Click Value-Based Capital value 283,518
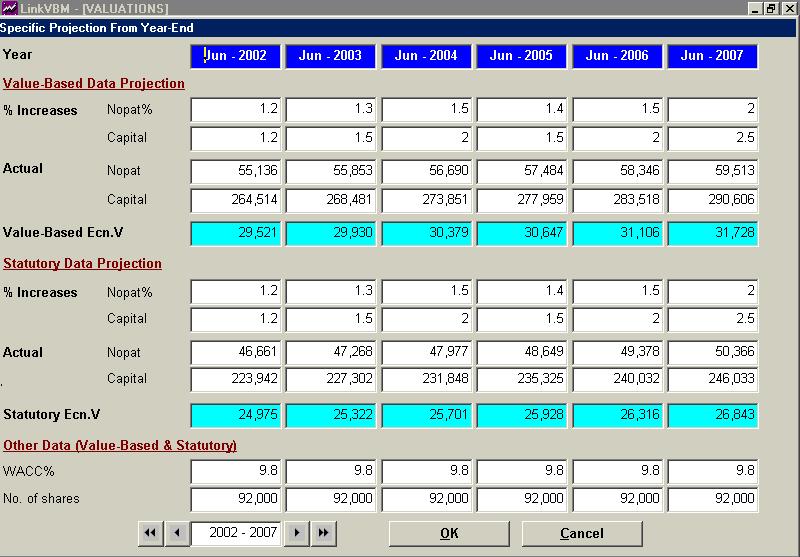Screen dimensions: 800x557 tap(617, 200)
